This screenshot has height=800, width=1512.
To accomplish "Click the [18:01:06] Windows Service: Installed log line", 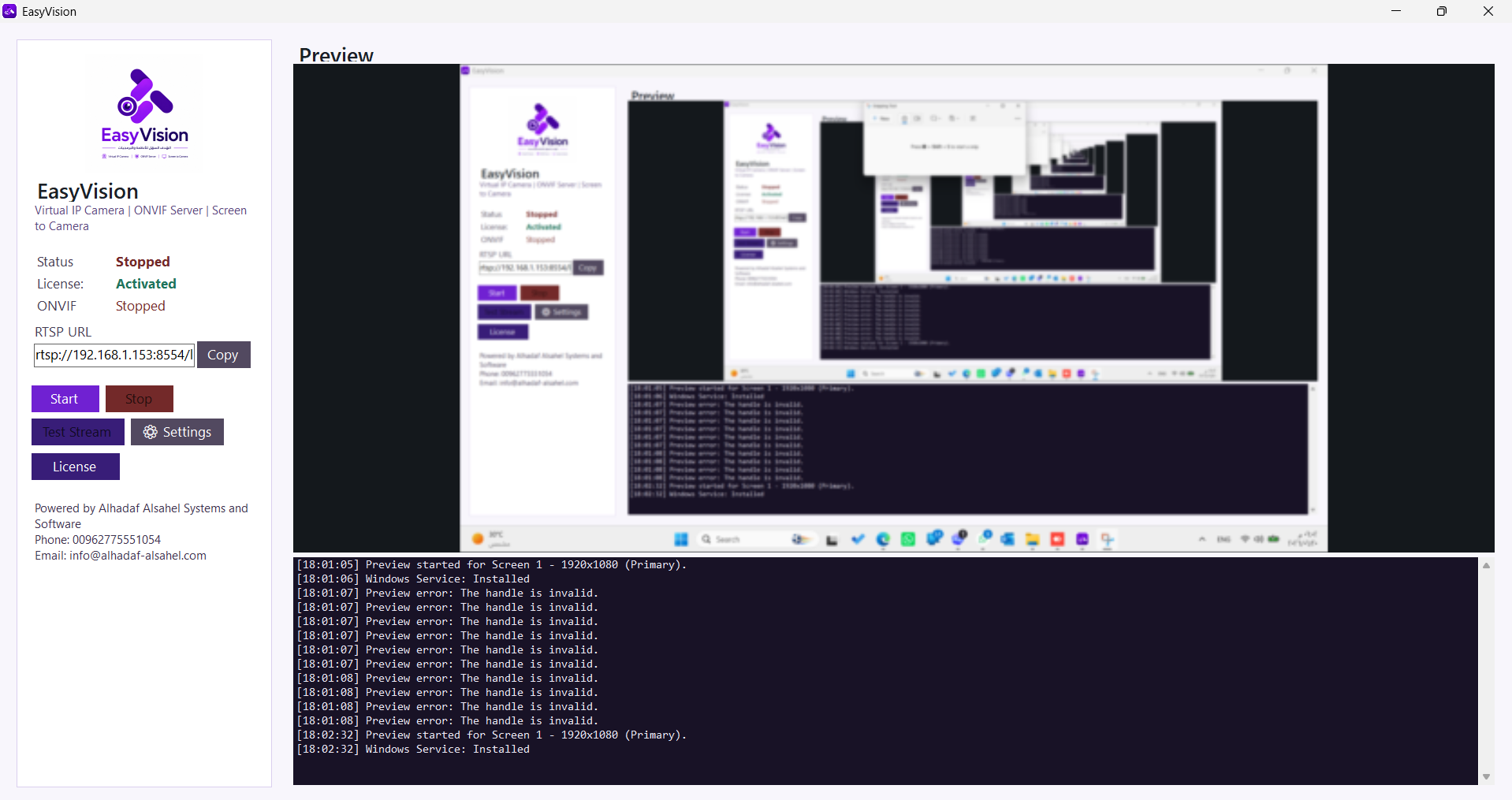I will 413,579.
